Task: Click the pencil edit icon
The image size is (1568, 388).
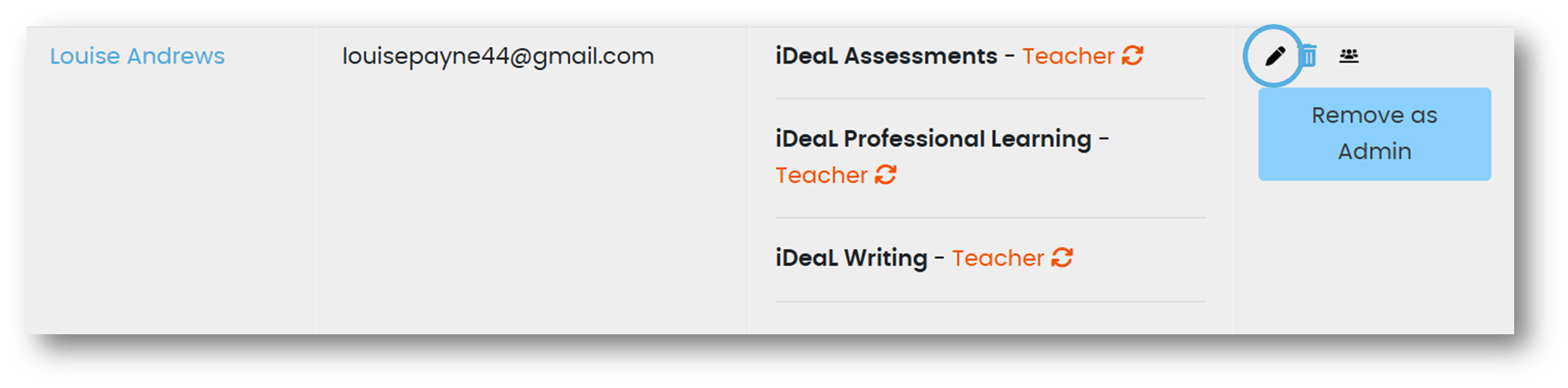Action: (1274, 55)
